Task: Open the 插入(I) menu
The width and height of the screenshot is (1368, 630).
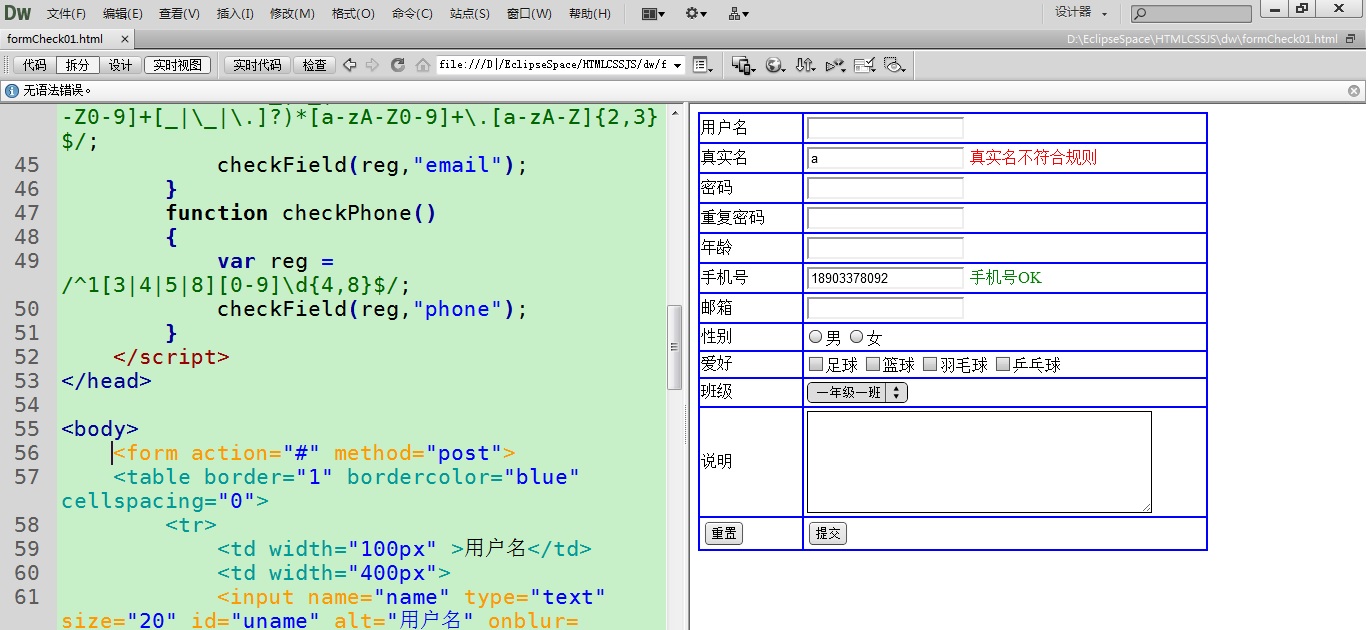Action: point(235,14)
